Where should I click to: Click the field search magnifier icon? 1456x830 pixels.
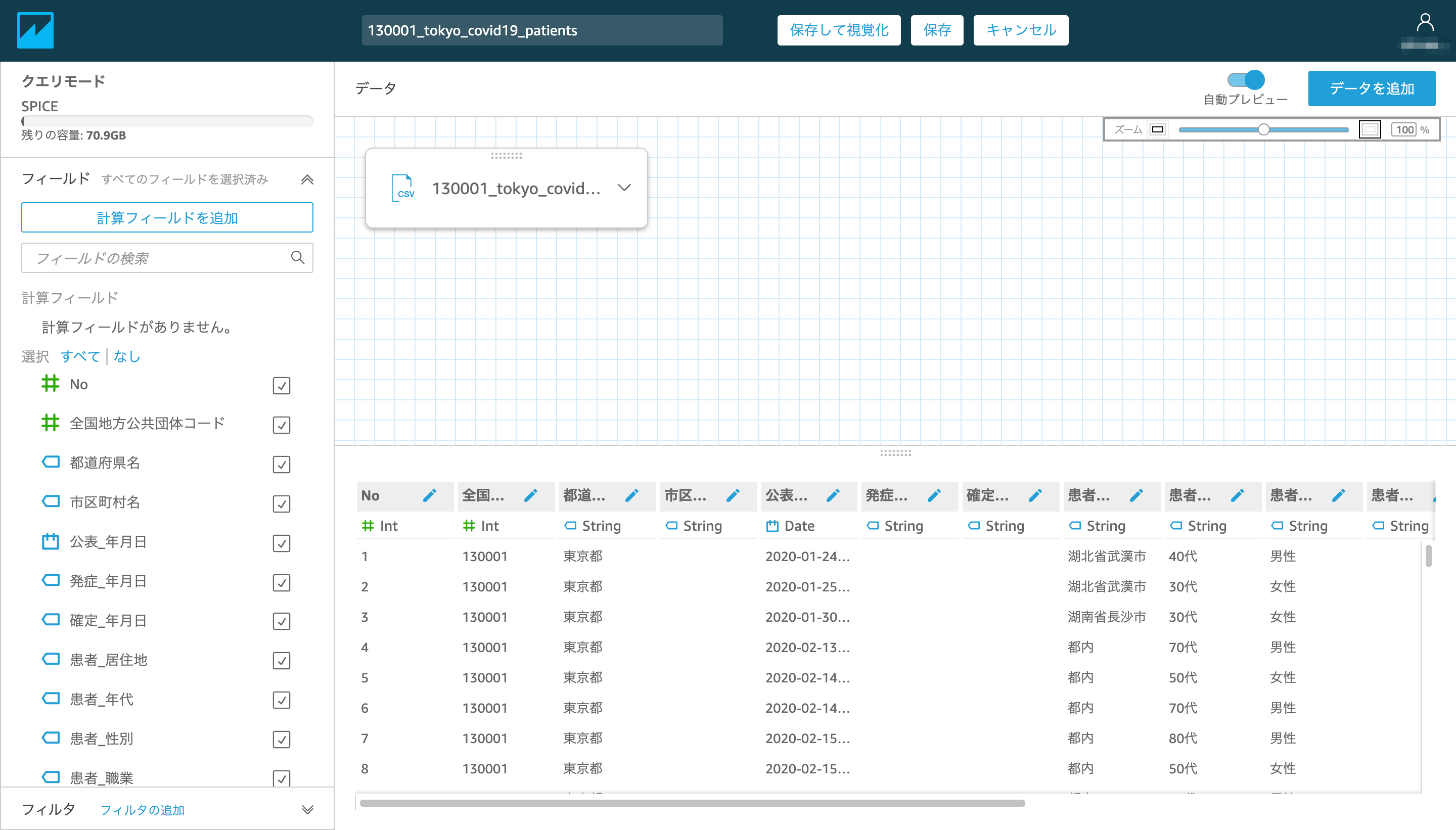tap(298, 258)
